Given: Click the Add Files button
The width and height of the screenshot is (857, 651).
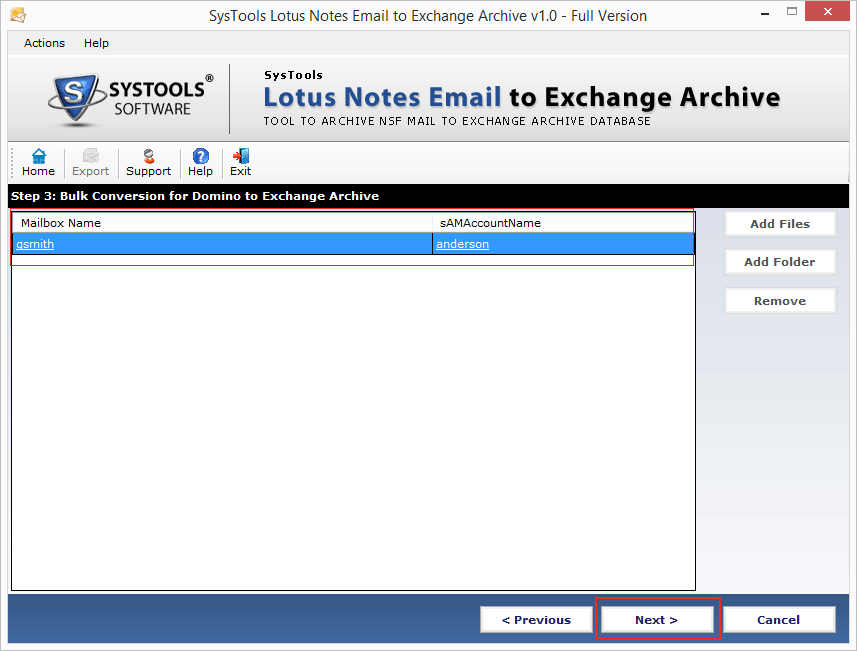Looking at the screenshot, I should (780, 224).
